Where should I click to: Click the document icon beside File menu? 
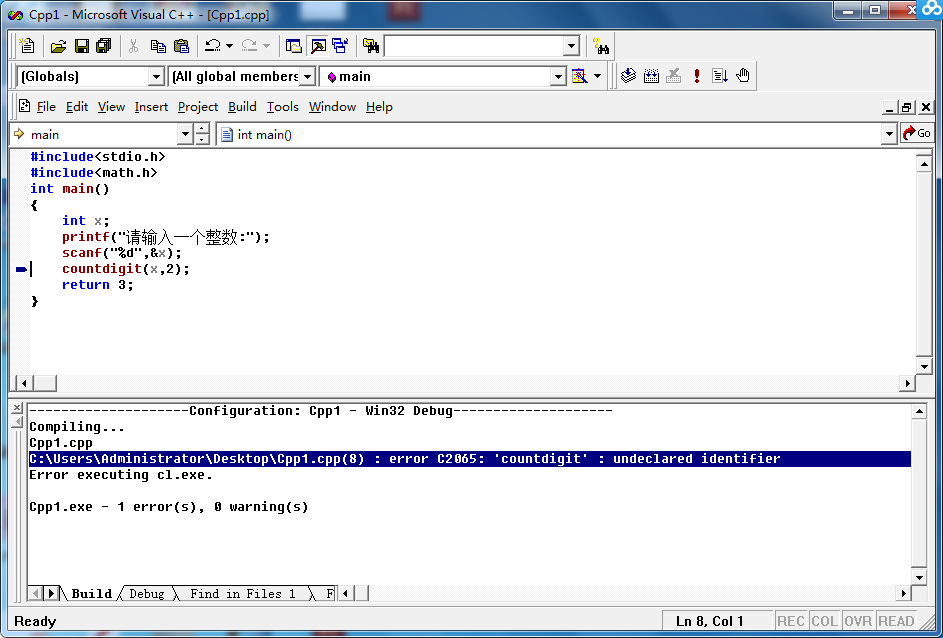coord(25,106)
